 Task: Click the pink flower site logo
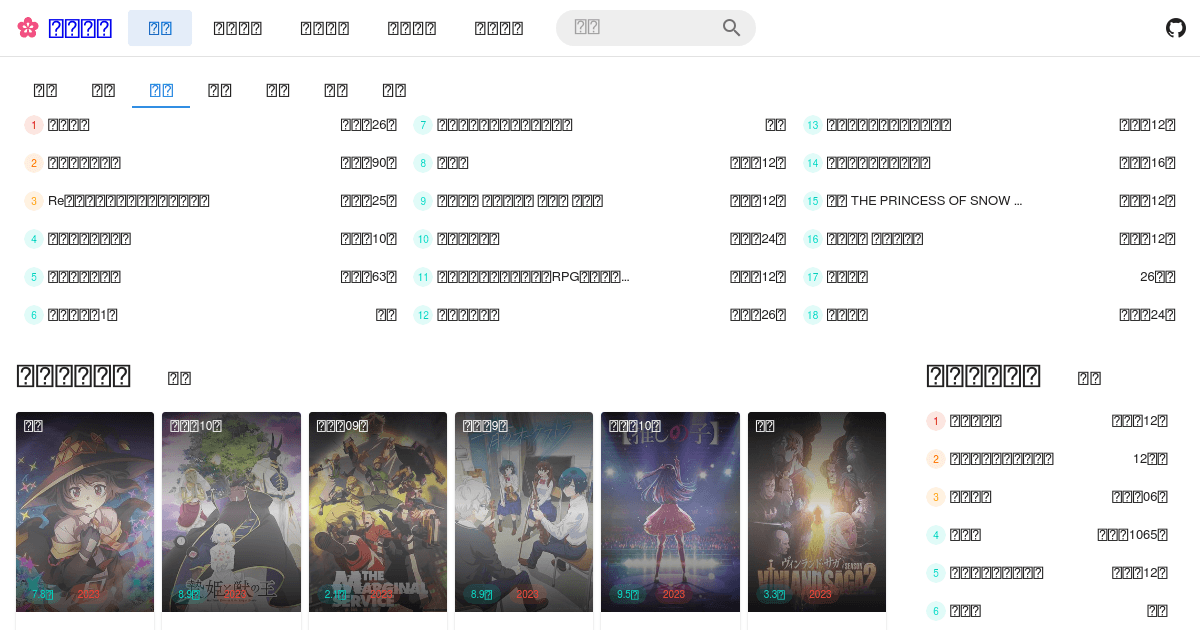[x=28, y=28]
